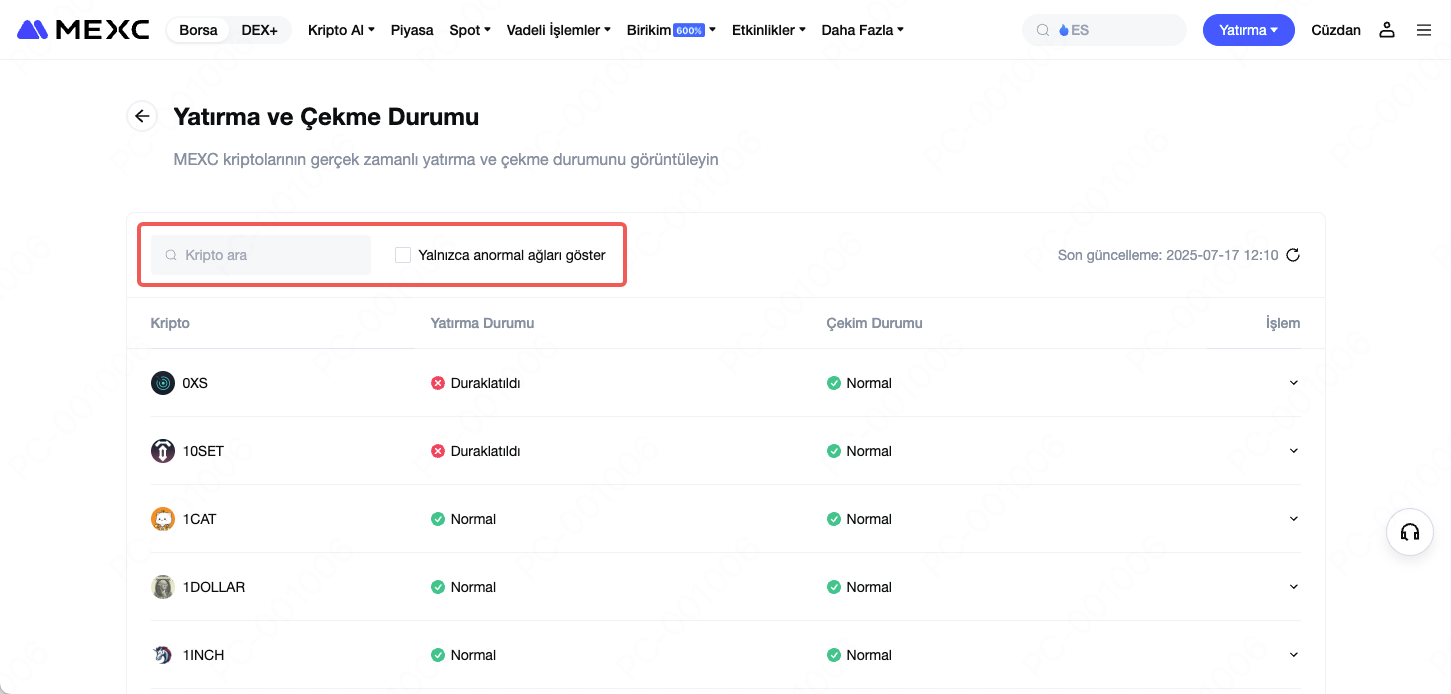Click the 10SET coin name

[x=203, y=451]
